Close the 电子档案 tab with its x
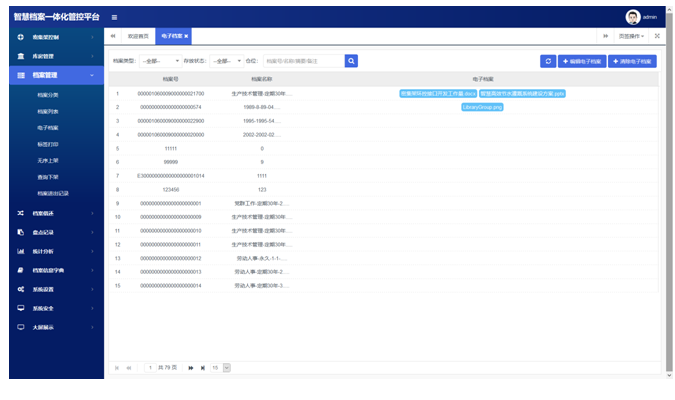The image size is (675, 400). (186, 36)
